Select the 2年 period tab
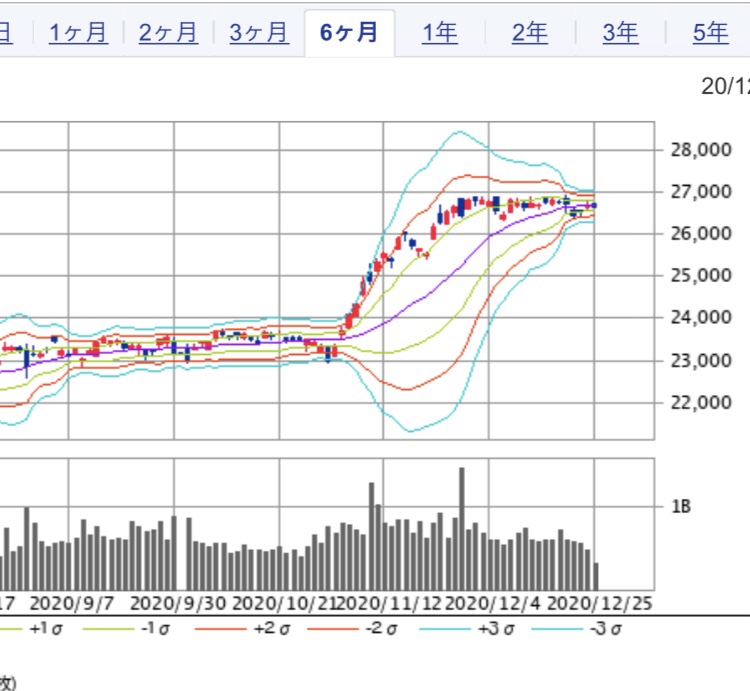The height and width of the screenshot is (691, 750). coord(530,33)
